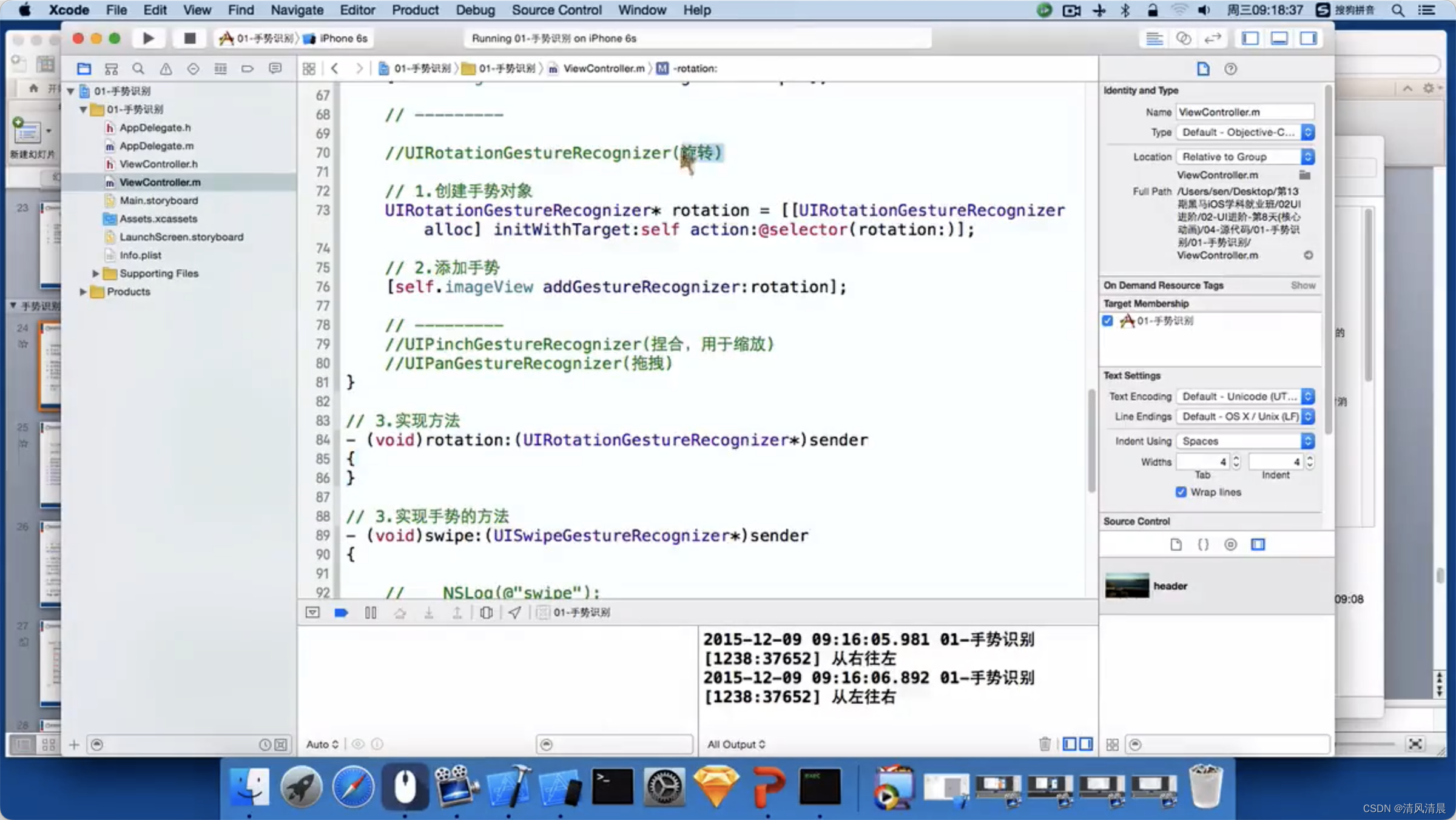The image size is (1456, 820).
Task: Open the Find navigator magnifier
Action: click(138, 69)
